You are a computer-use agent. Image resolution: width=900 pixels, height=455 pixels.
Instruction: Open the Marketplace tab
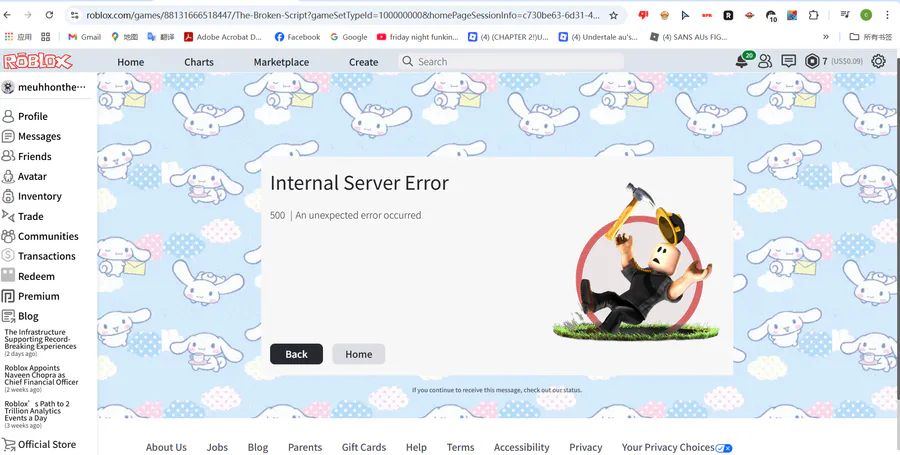[x=281, y=62]
